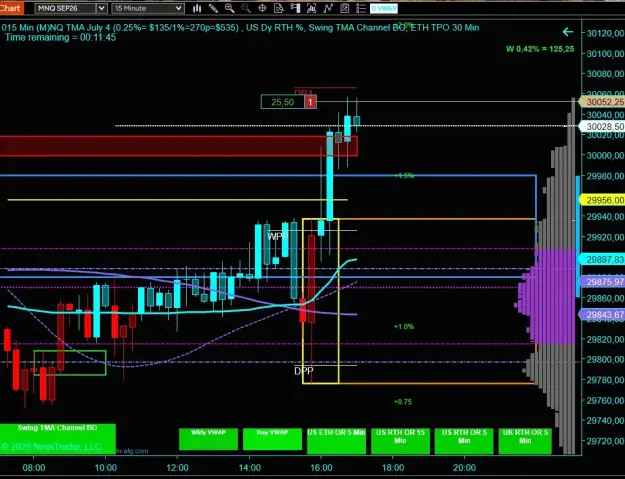625x479 pixels.
Task: Enable the crosshair cursor icon
Action: [262, 8]
